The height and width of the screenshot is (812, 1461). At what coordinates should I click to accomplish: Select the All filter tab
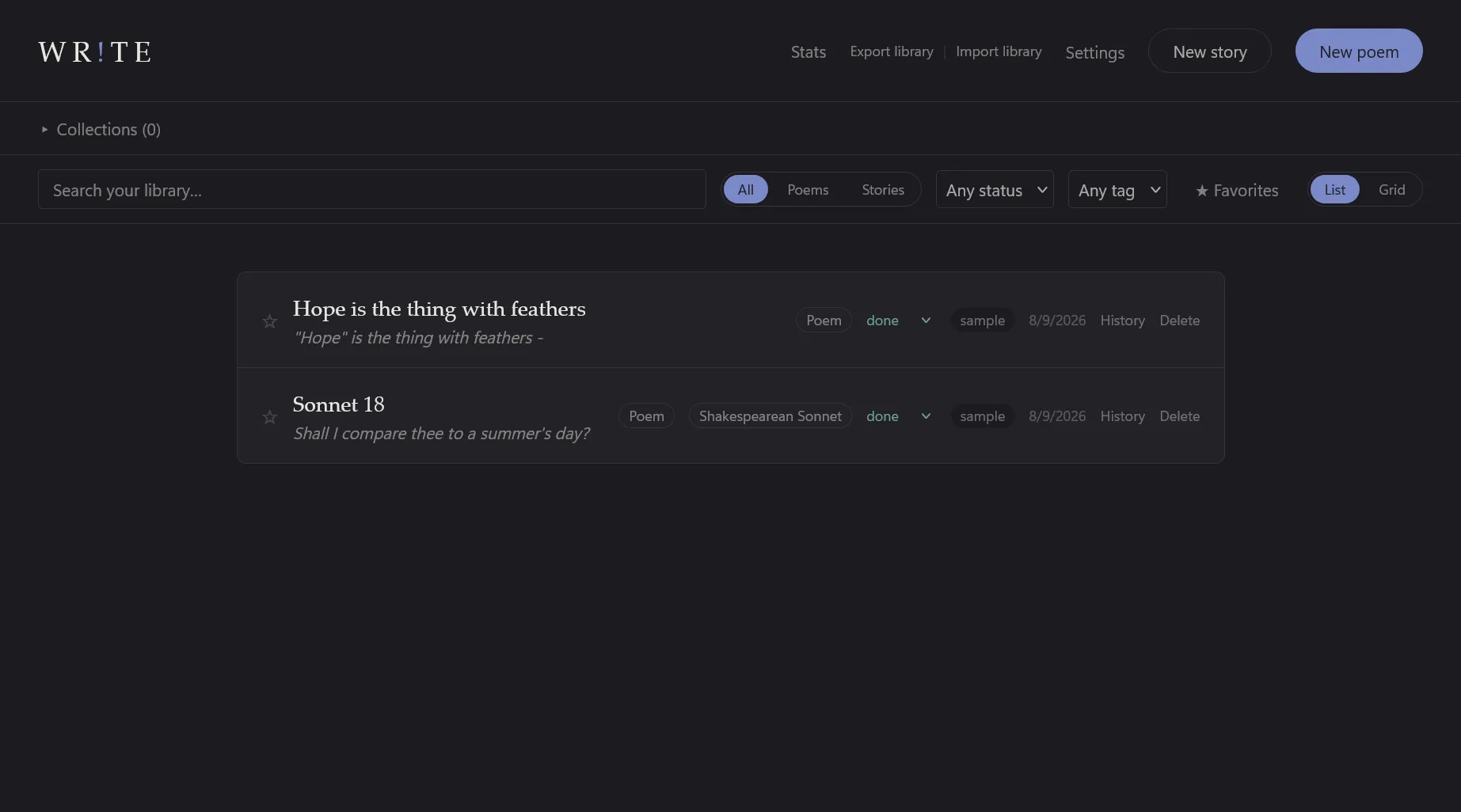coord(745,190)
